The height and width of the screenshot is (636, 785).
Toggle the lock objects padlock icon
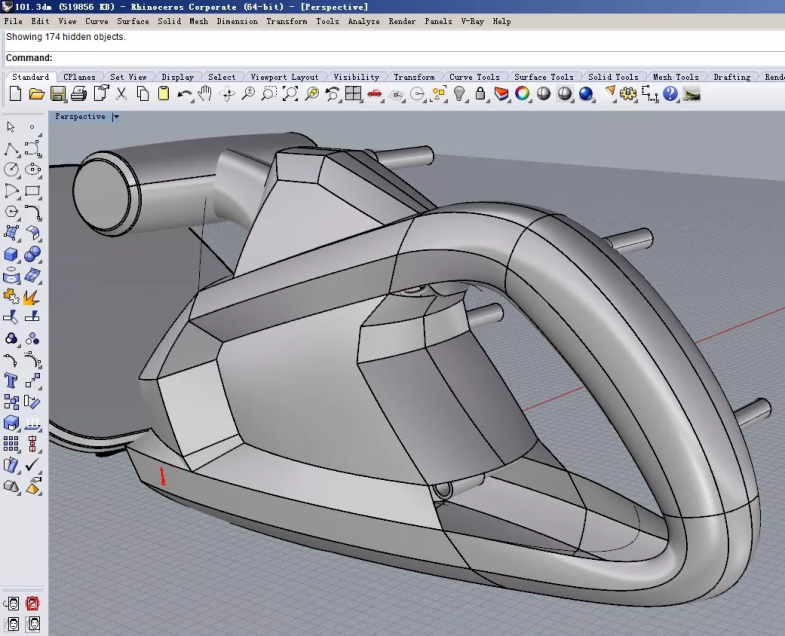point(480,94)
